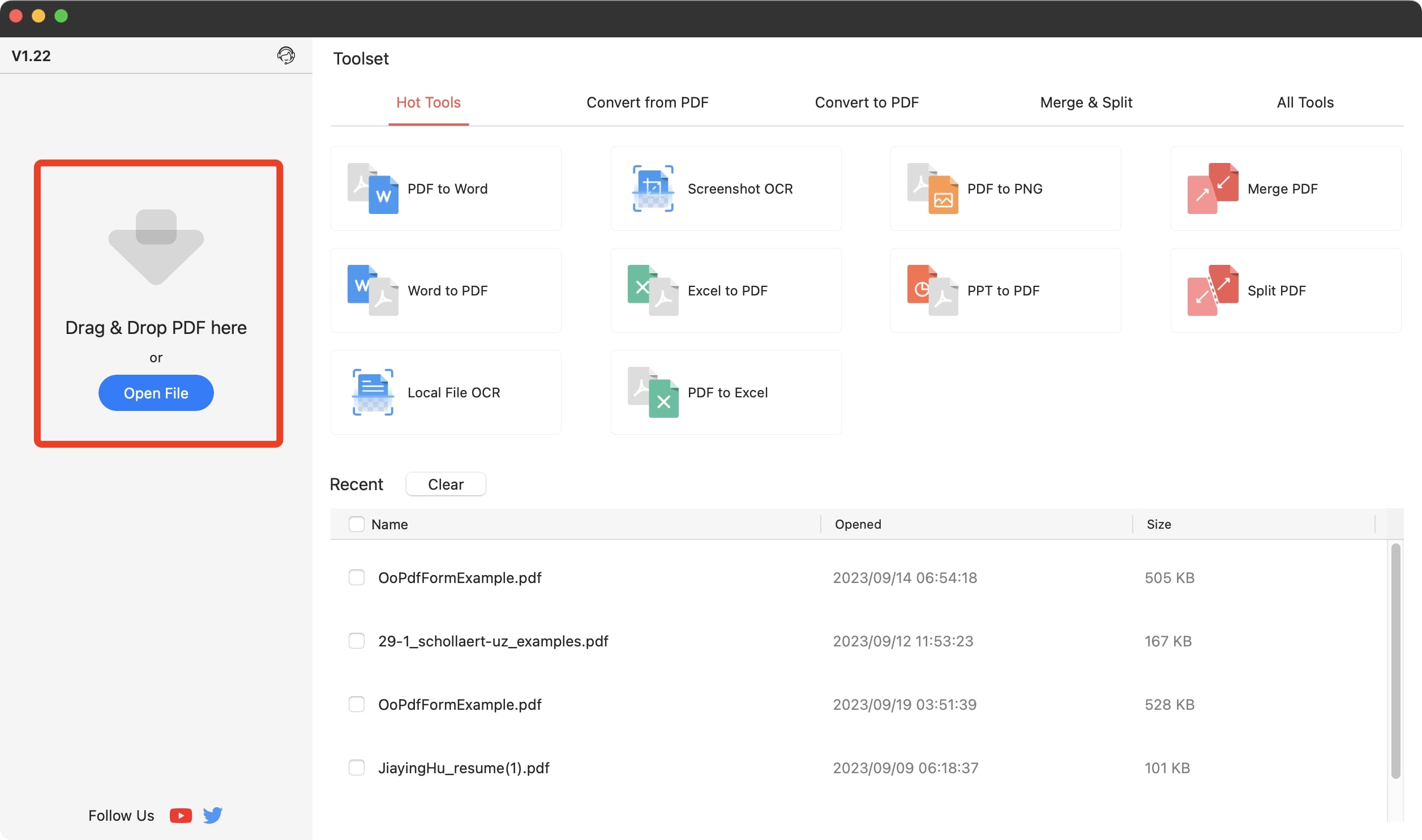Screen dimensions: 1422x840
Task: Start the Local File OCR tool
Action: coord(446,392)
